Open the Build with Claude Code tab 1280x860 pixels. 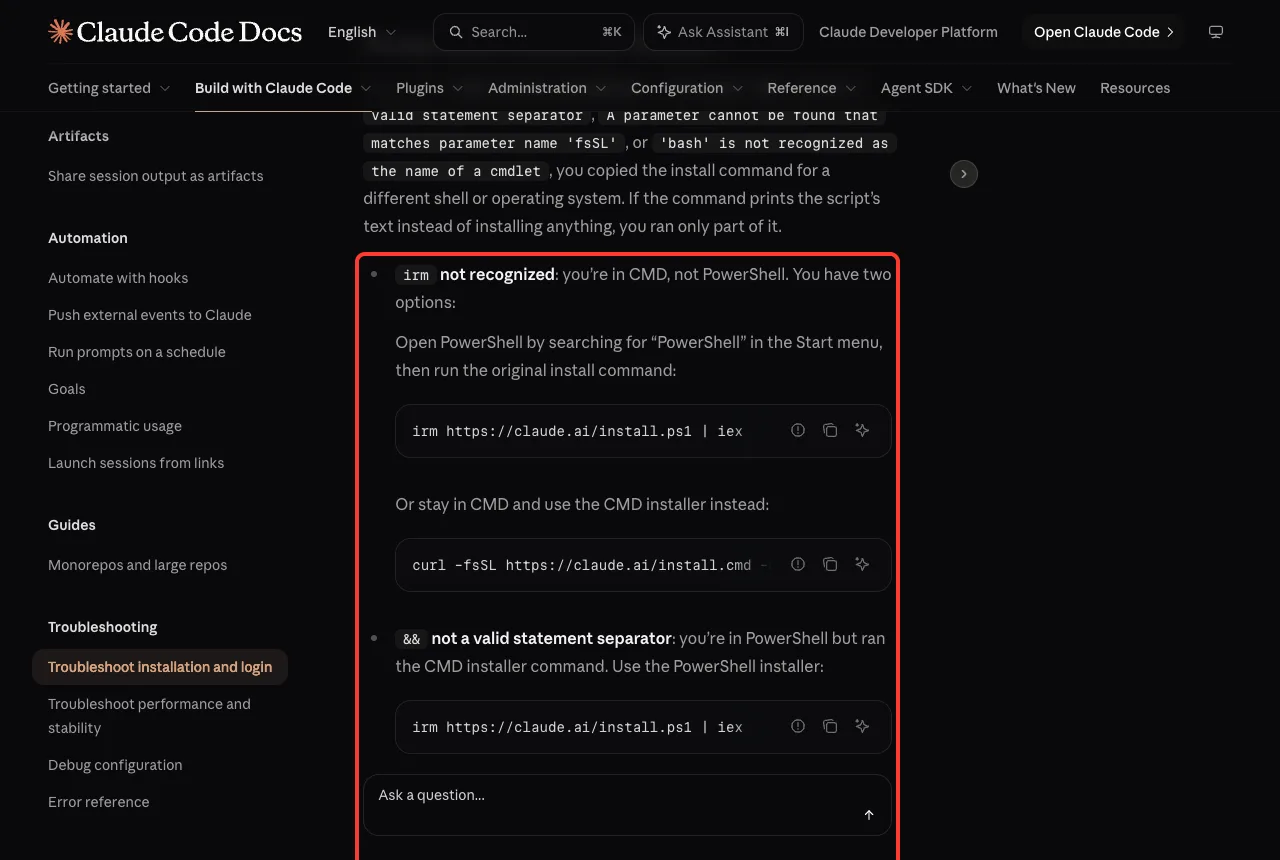click(x=284, y=88)
